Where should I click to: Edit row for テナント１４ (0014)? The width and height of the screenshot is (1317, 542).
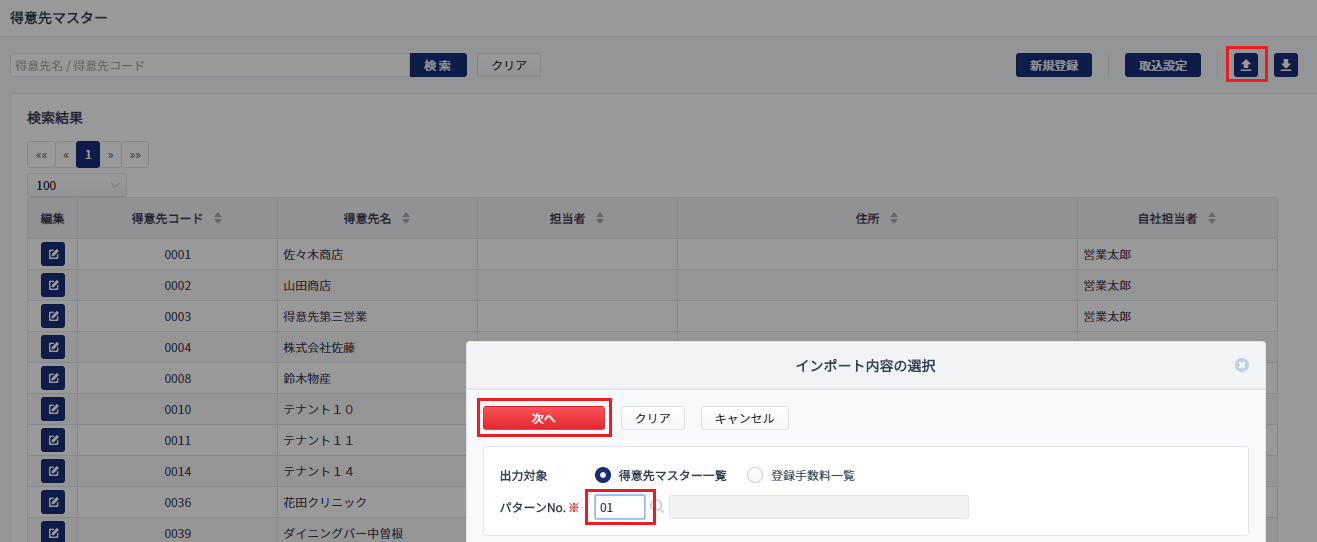[x=53, y=471]
